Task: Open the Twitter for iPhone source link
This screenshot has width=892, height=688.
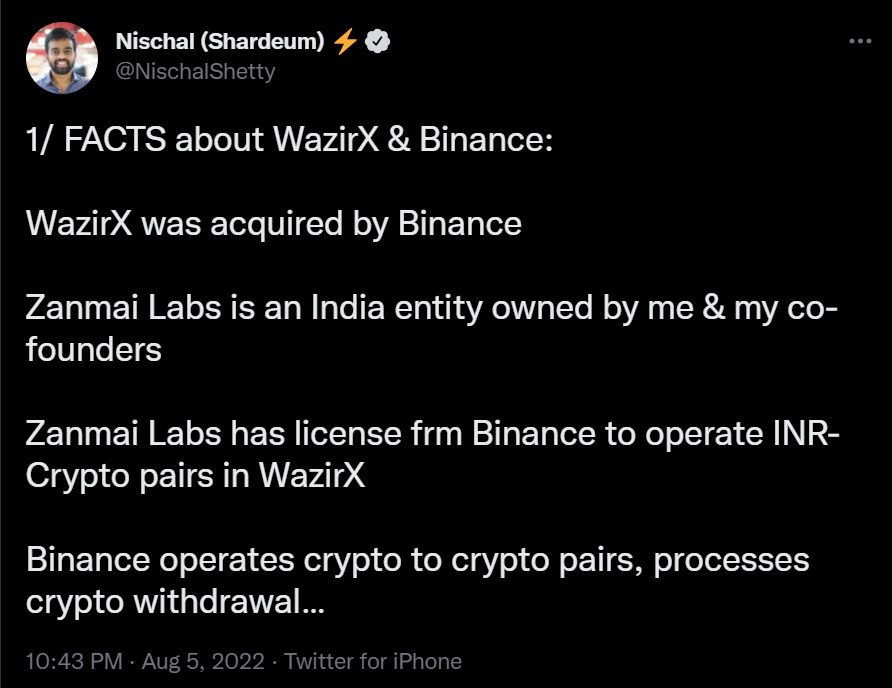Action: click(x=373, y=661)
